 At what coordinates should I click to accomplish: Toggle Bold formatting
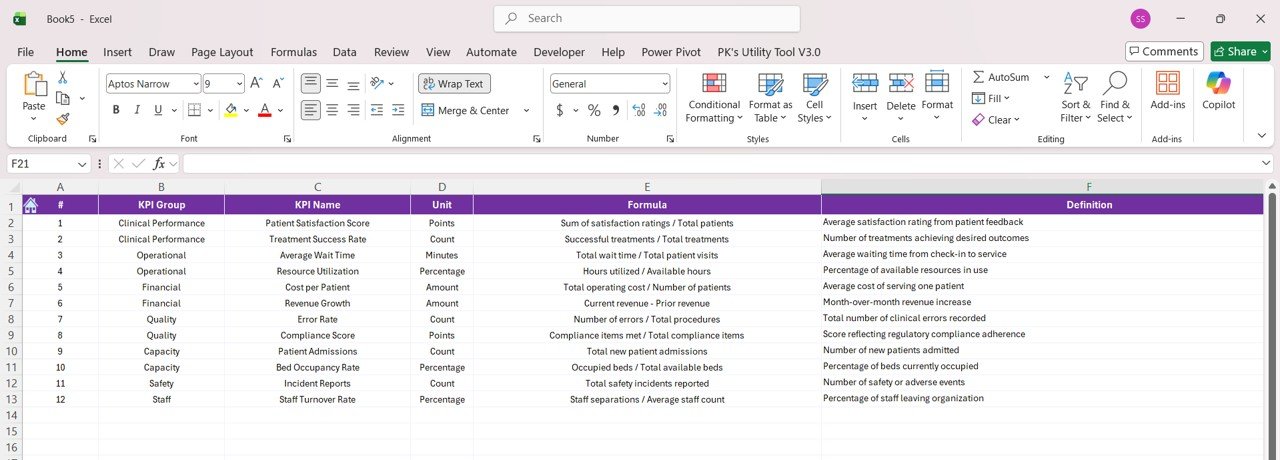pyautogui.click(x=116, y=111)
